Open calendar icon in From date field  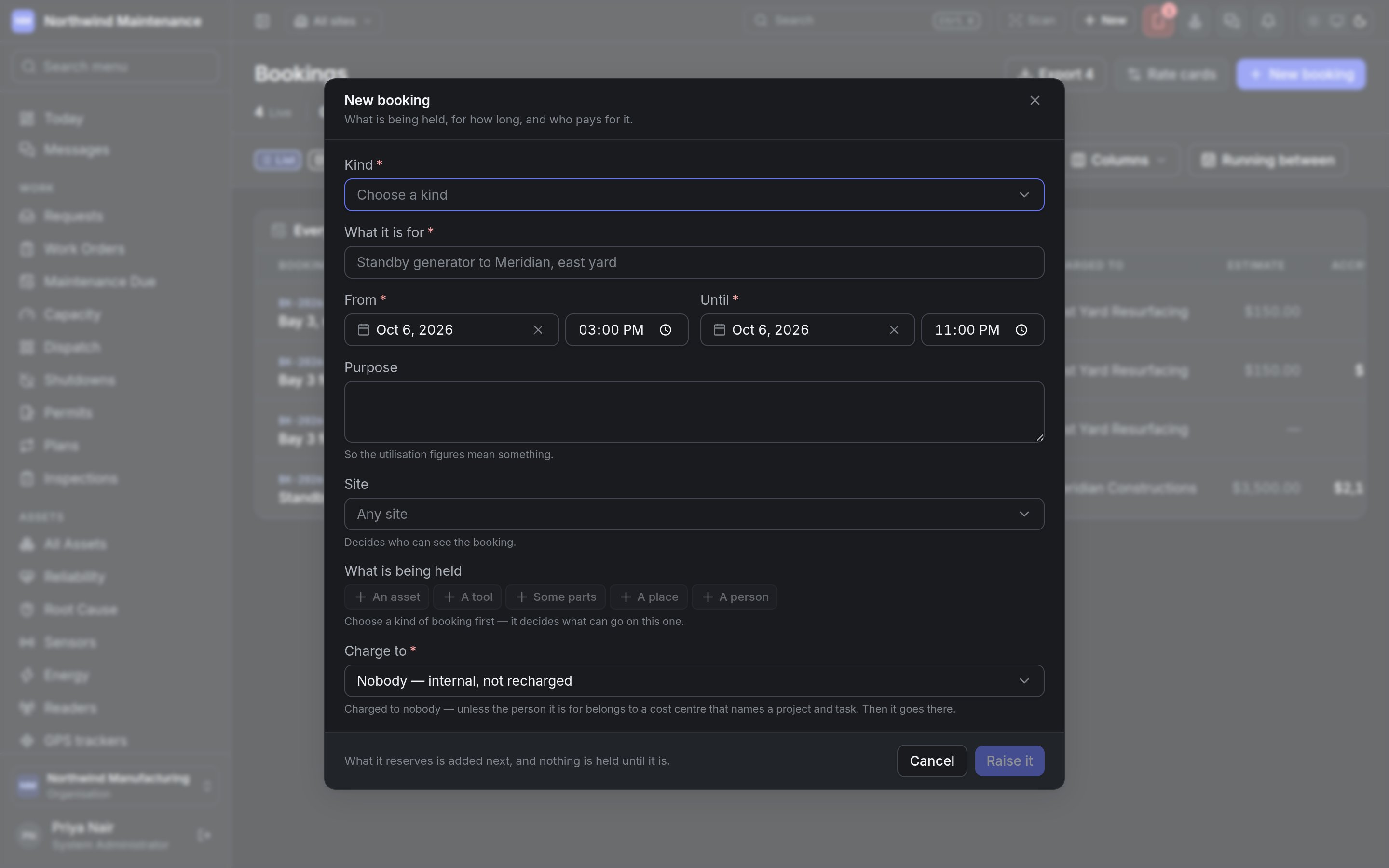[x=363, y=329]
